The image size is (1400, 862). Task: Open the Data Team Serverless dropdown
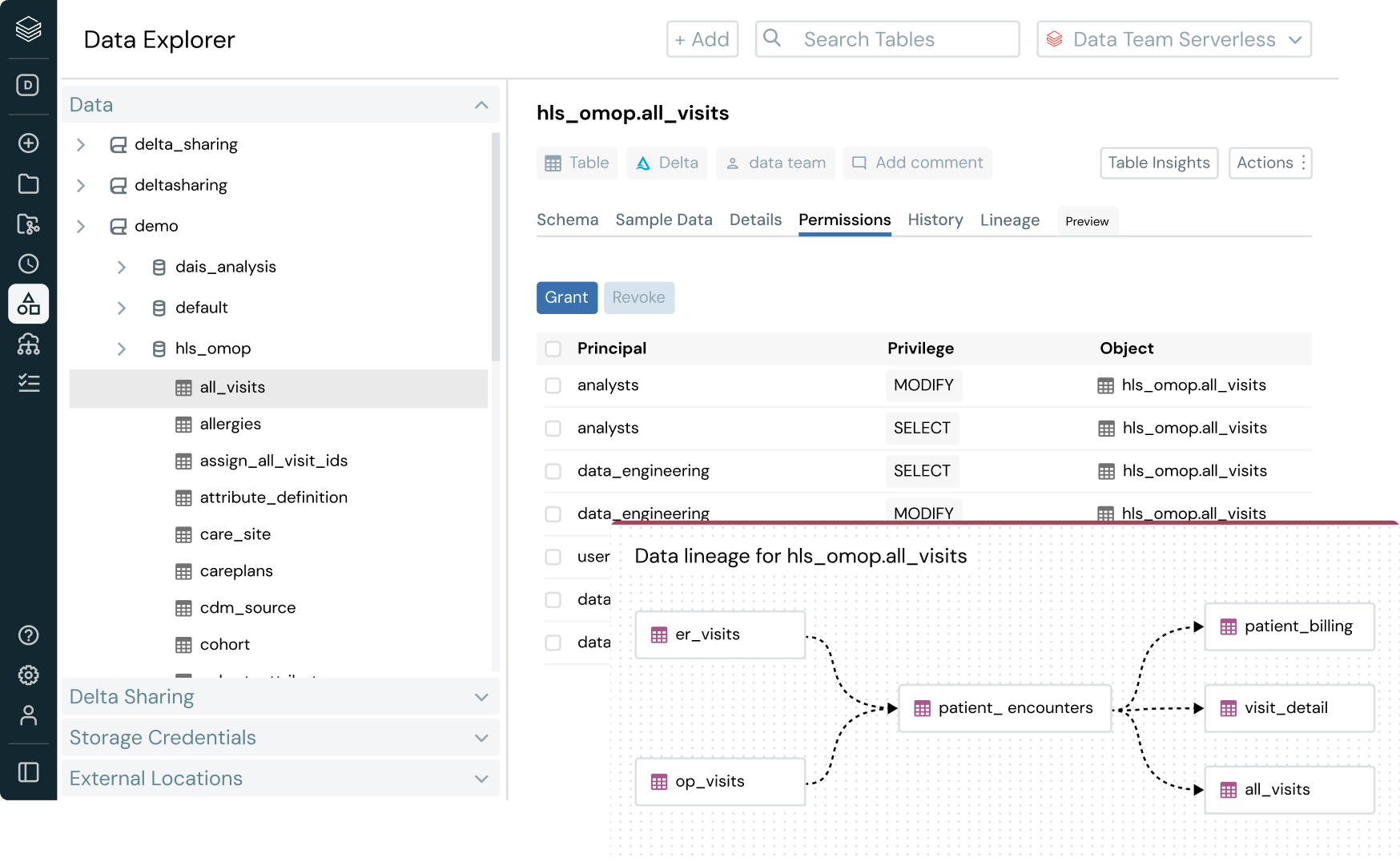click(1173, 39)
